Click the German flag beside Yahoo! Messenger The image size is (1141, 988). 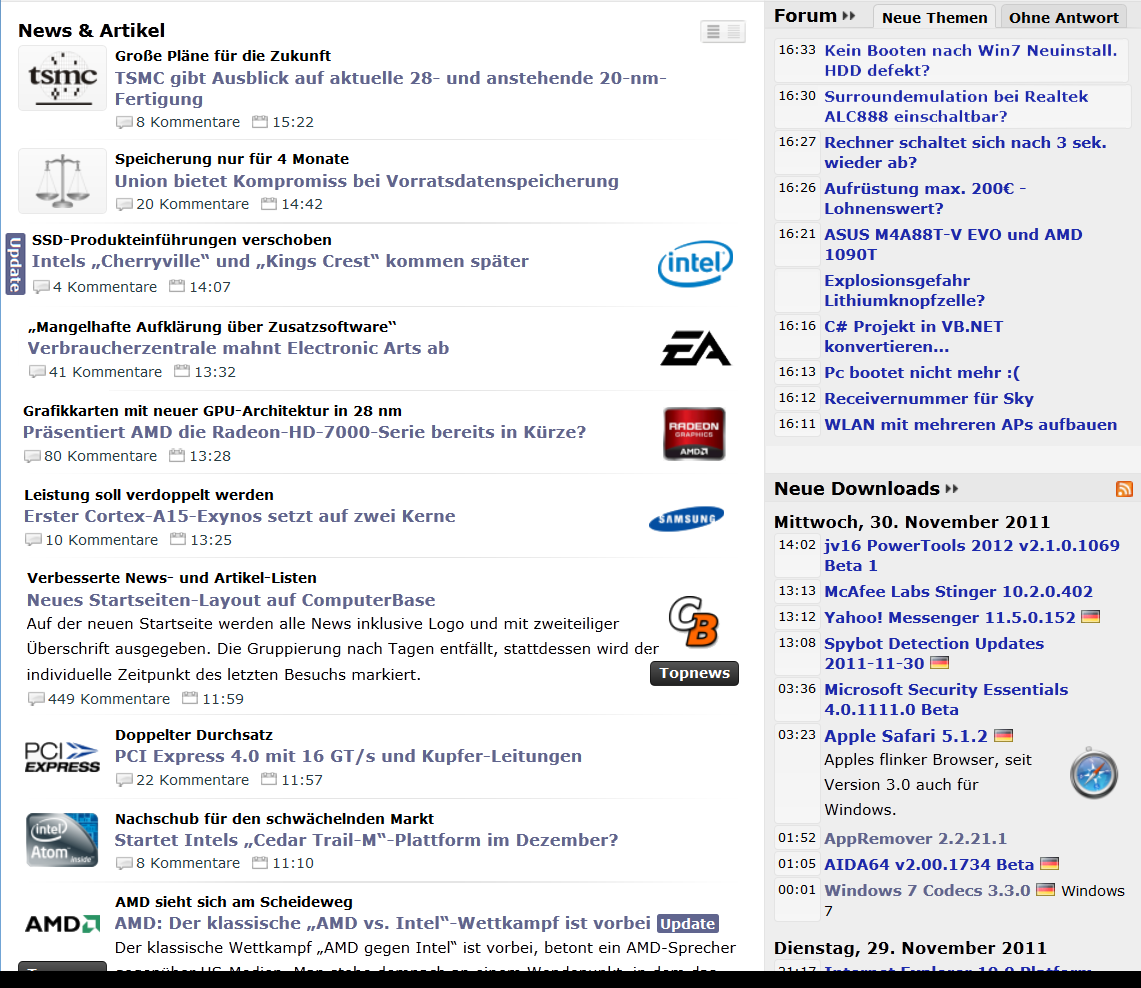tap(1090, 617)
